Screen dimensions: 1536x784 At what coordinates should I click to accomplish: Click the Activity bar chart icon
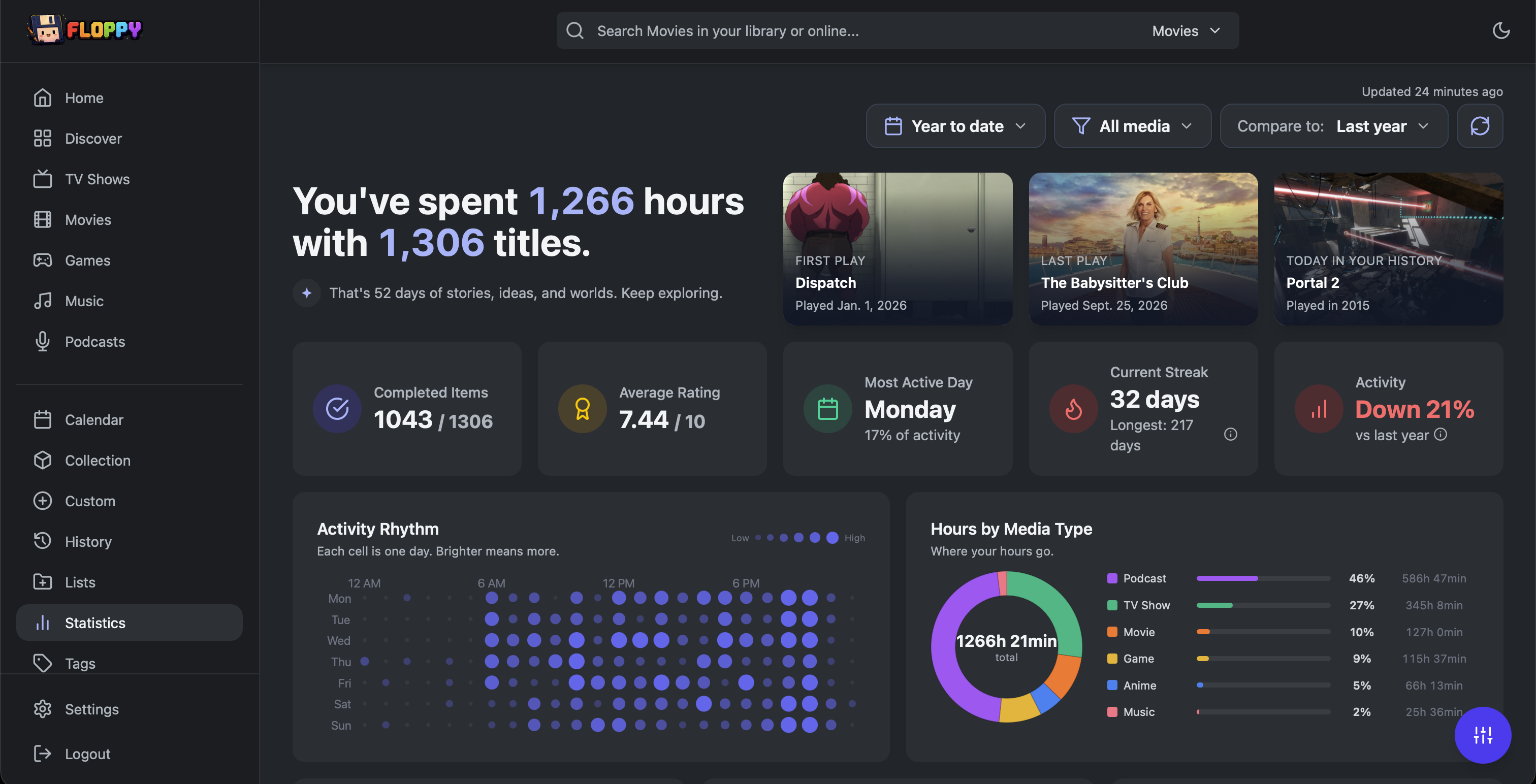[1319, 408]
